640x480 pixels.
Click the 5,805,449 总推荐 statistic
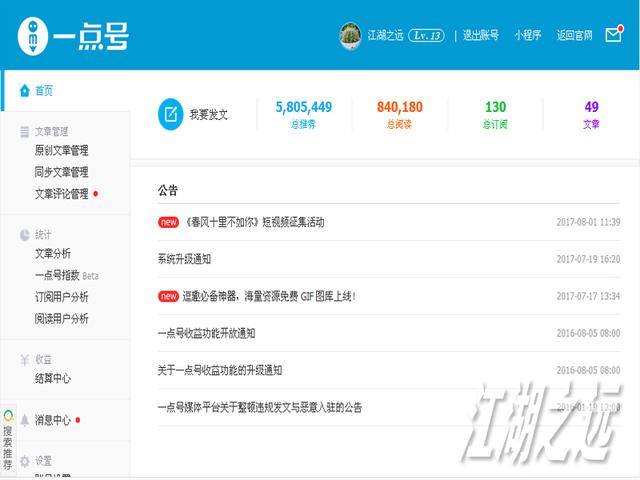(x=304, y=114)
